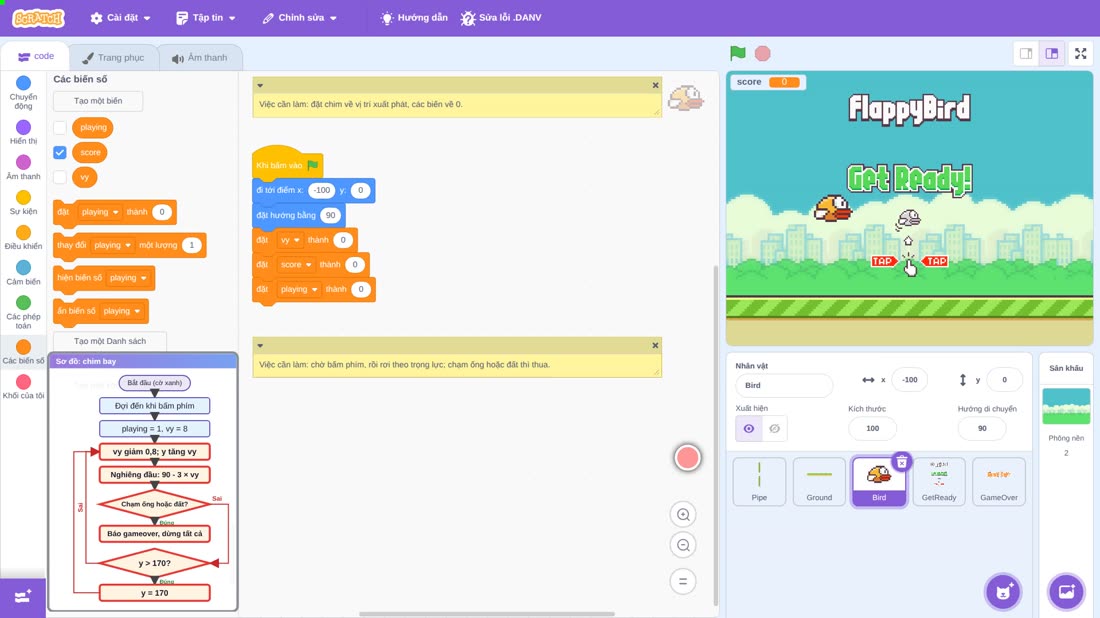
Task: Open the Chỉnh sửa menu
Action: pyautogui.click(x=300, y=18)
